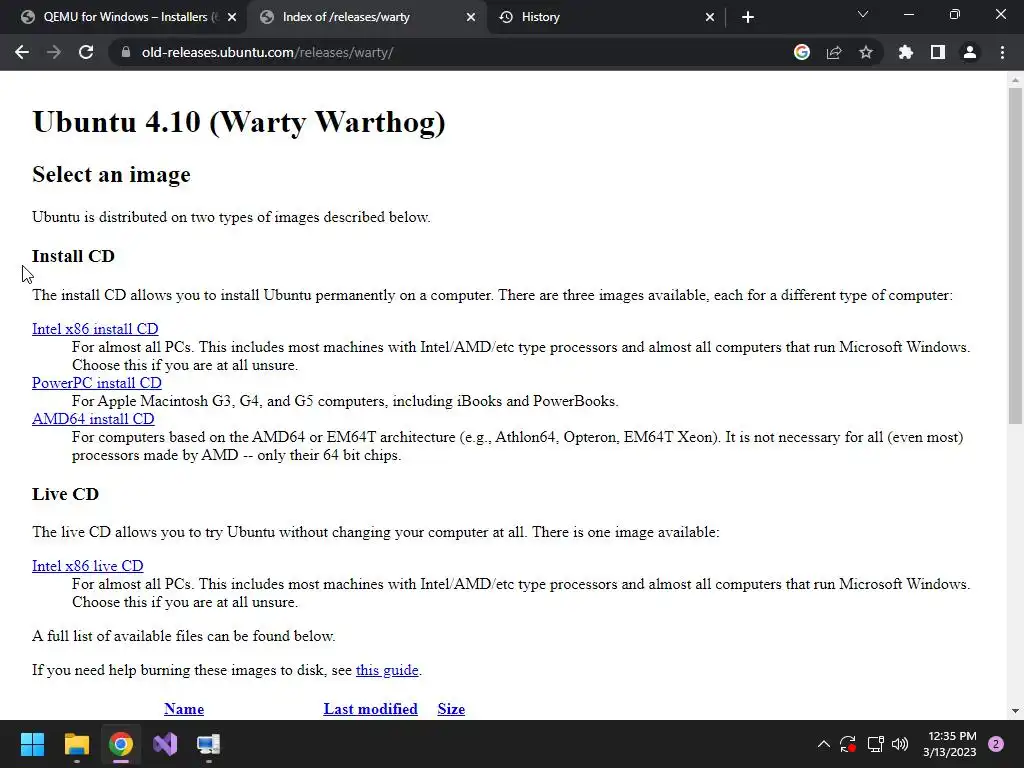Show hidden system tray icons

click(824, 744)
